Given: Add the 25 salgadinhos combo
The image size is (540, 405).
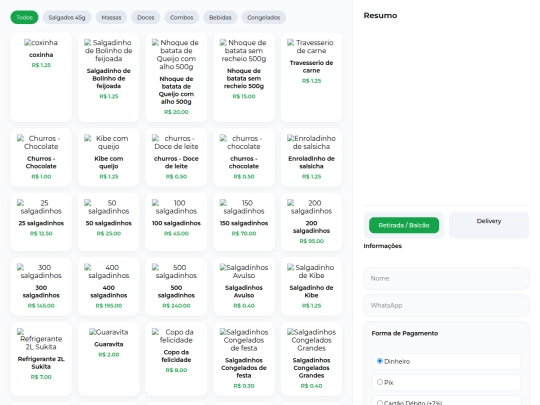Looking at the screenshot, I should tap(41, 222).
